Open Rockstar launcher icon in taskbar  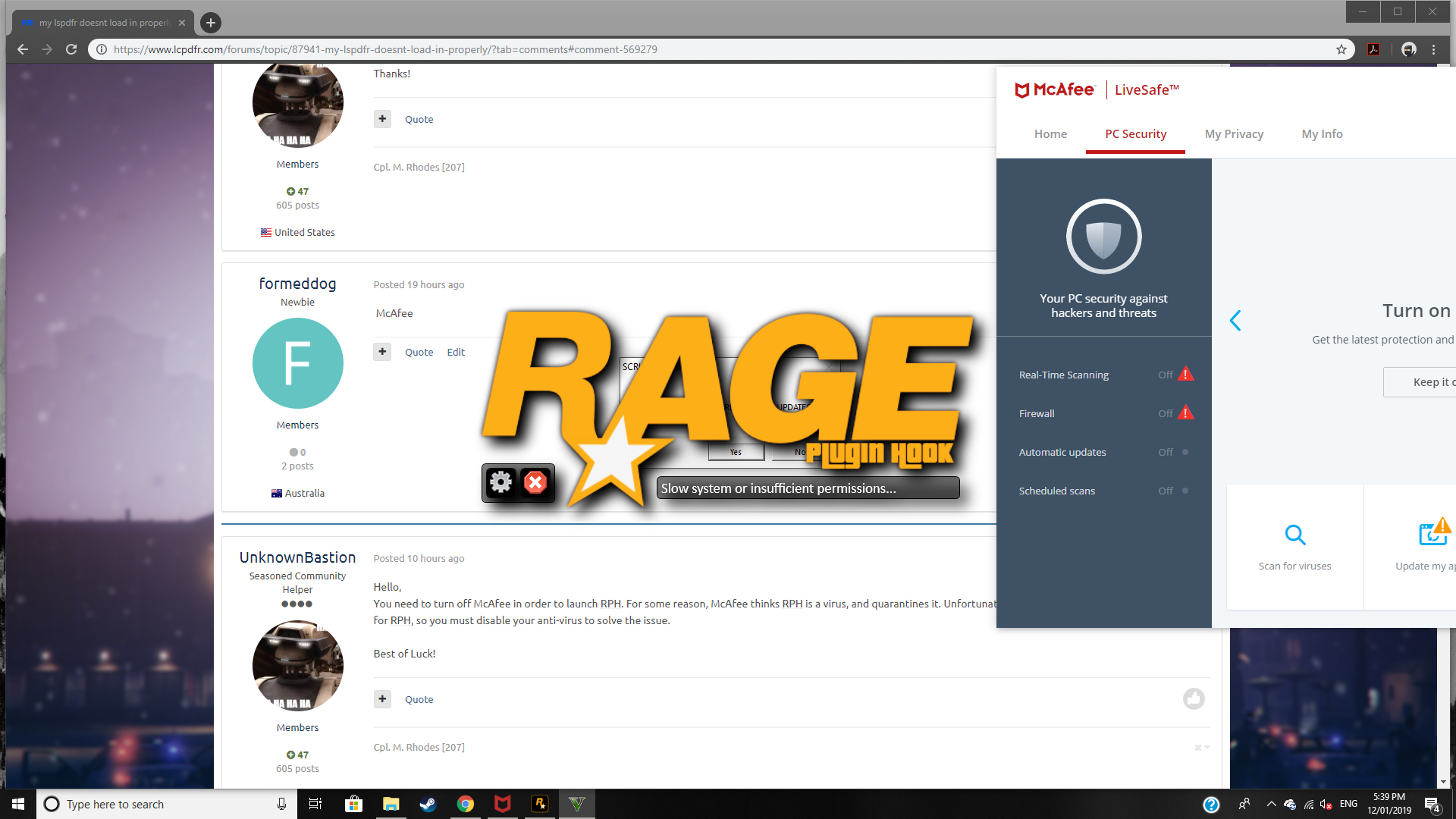click(x=540, y=804)
